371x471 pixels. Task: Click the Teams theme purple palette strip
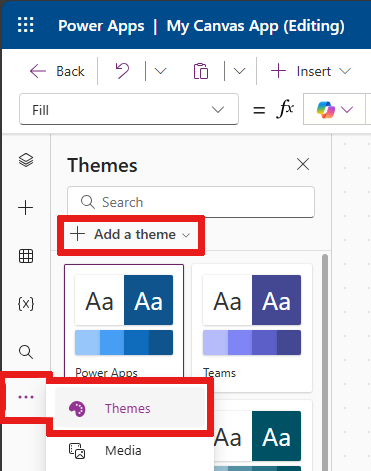(x=252, y=342)
